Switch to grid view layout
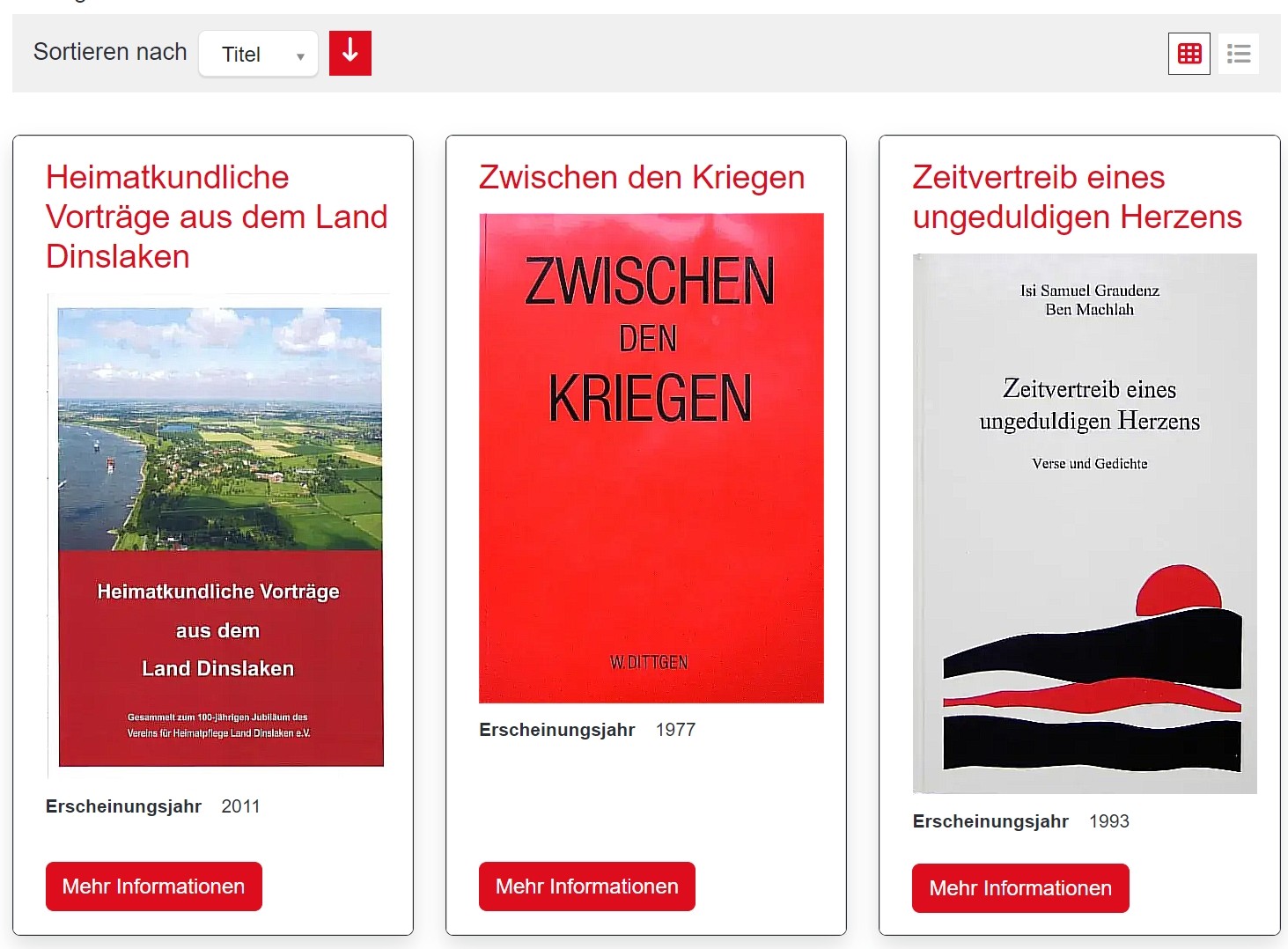 click(1189, 54)
